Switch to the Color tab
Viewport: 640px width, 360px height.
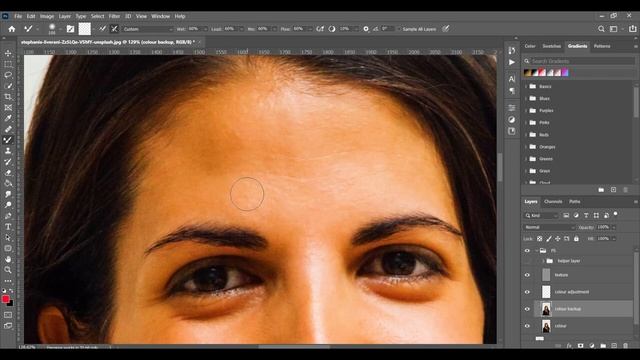pos(530,46)
